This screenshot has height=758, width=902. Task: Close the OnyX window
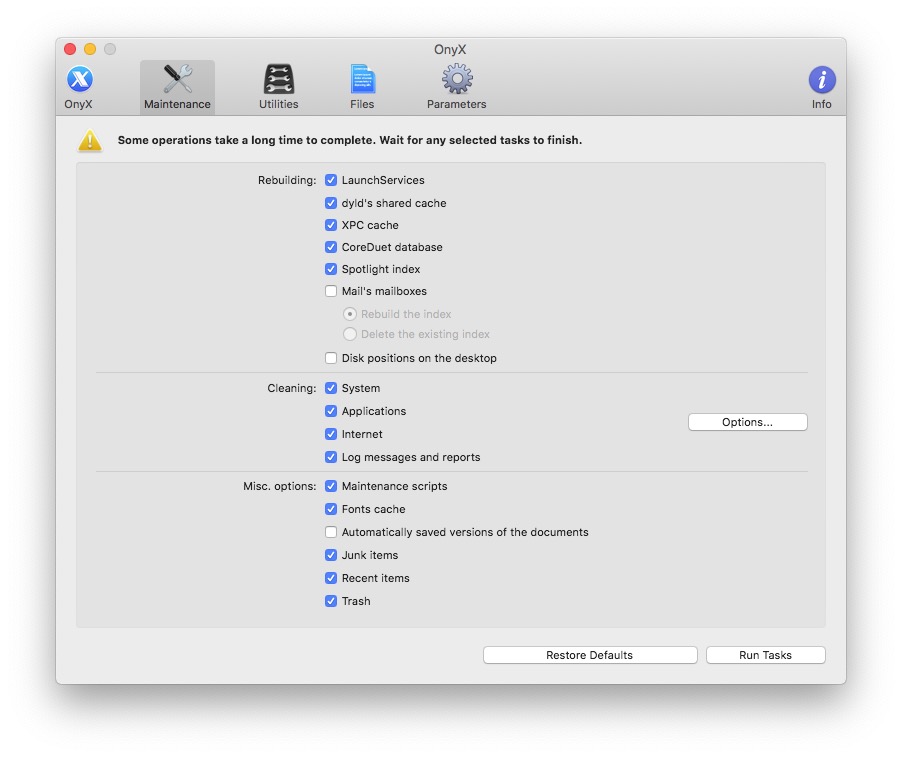(70, 49)
